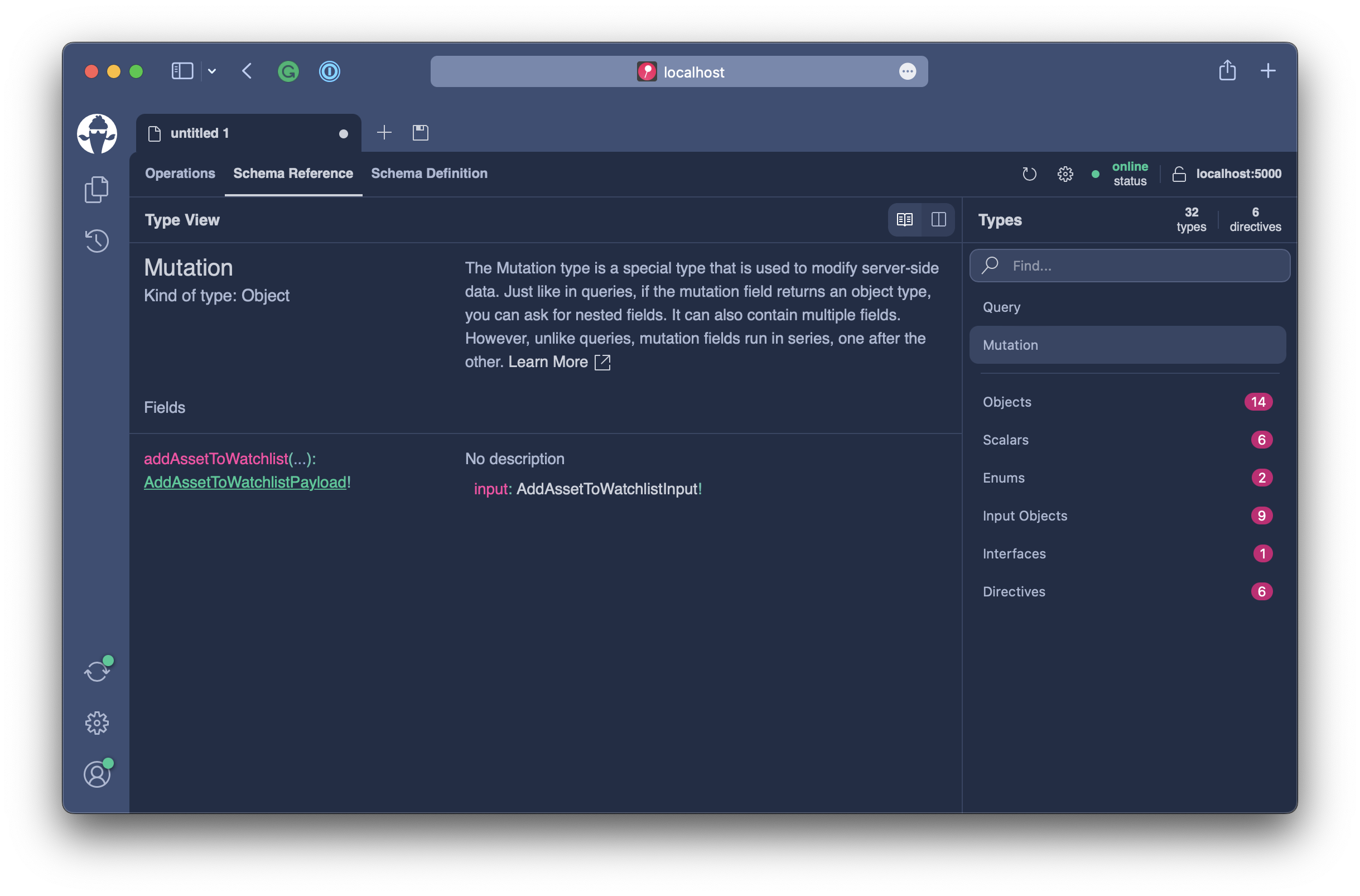Expand the Scalars category
The image size is (1360, 896).
pyautogui.click(x=1127, y=440)
